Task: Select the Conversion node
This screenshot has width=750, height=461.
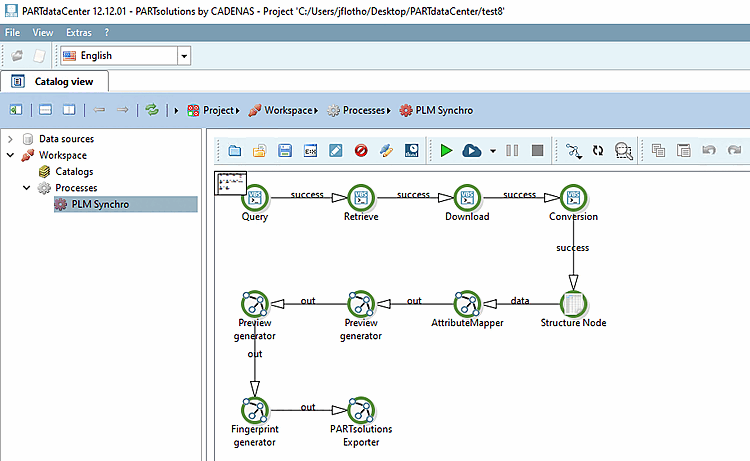Action: 574,198
